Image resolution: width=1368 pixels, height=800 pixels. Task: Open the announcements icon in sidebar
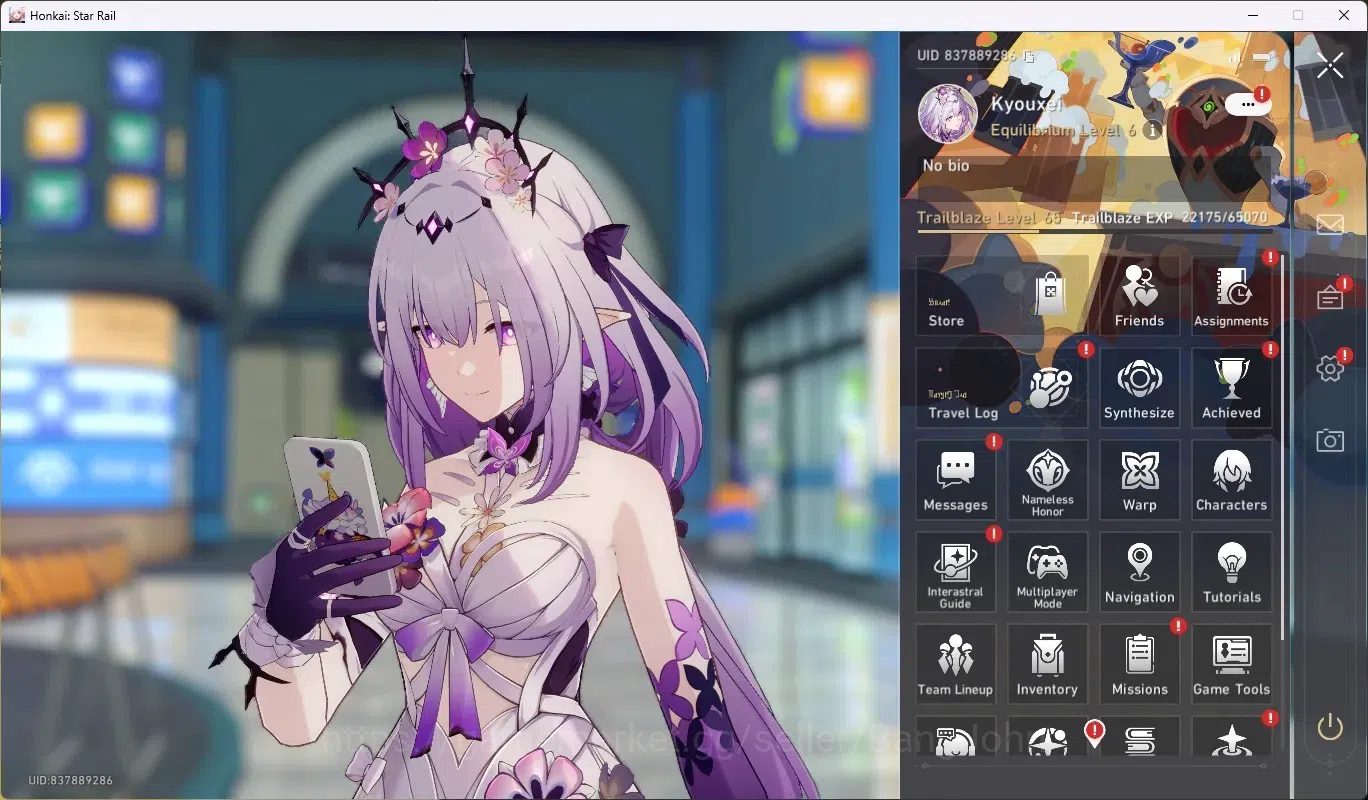tap(1329, 297)
